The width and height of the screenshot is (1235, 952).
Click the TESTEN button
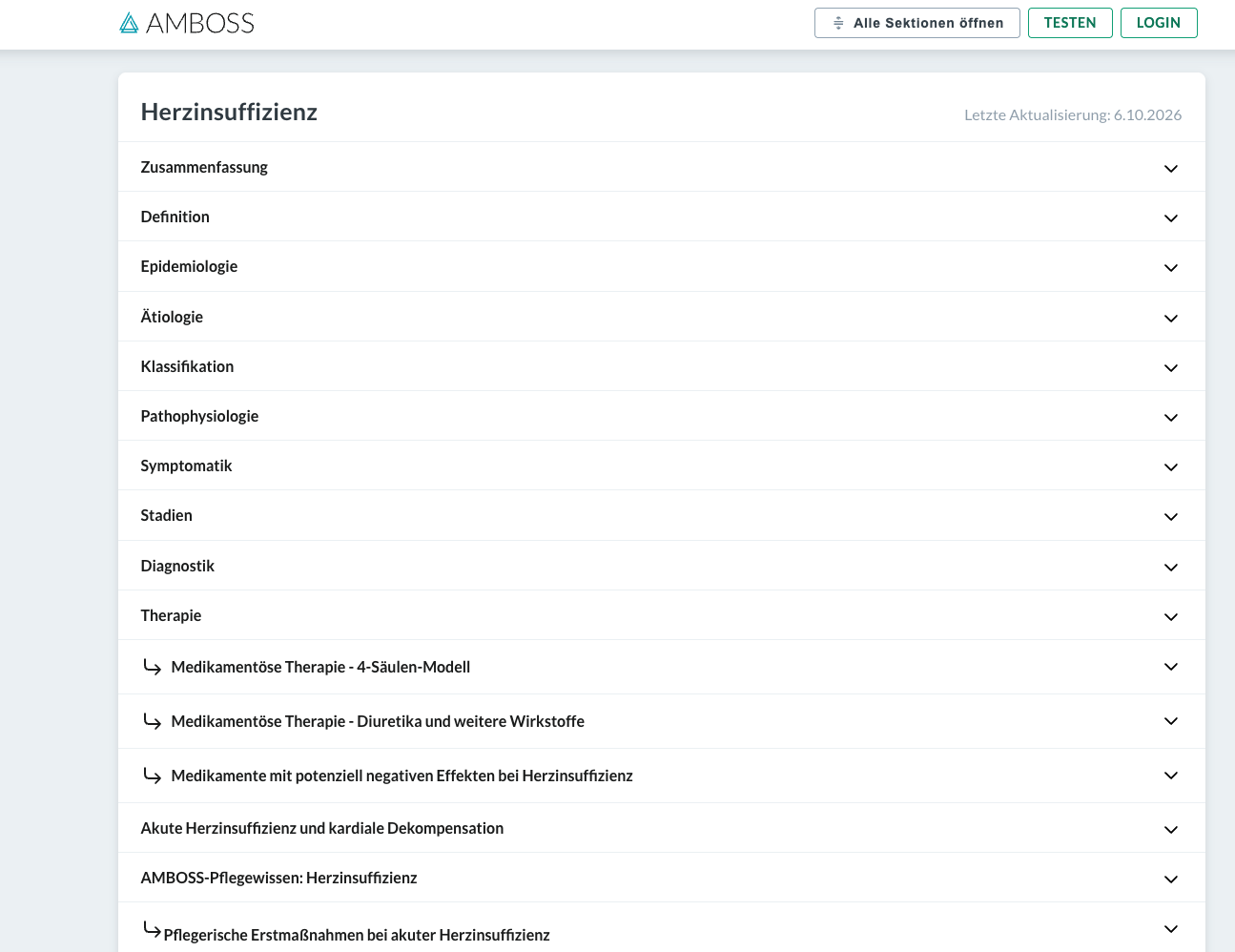1070,23
